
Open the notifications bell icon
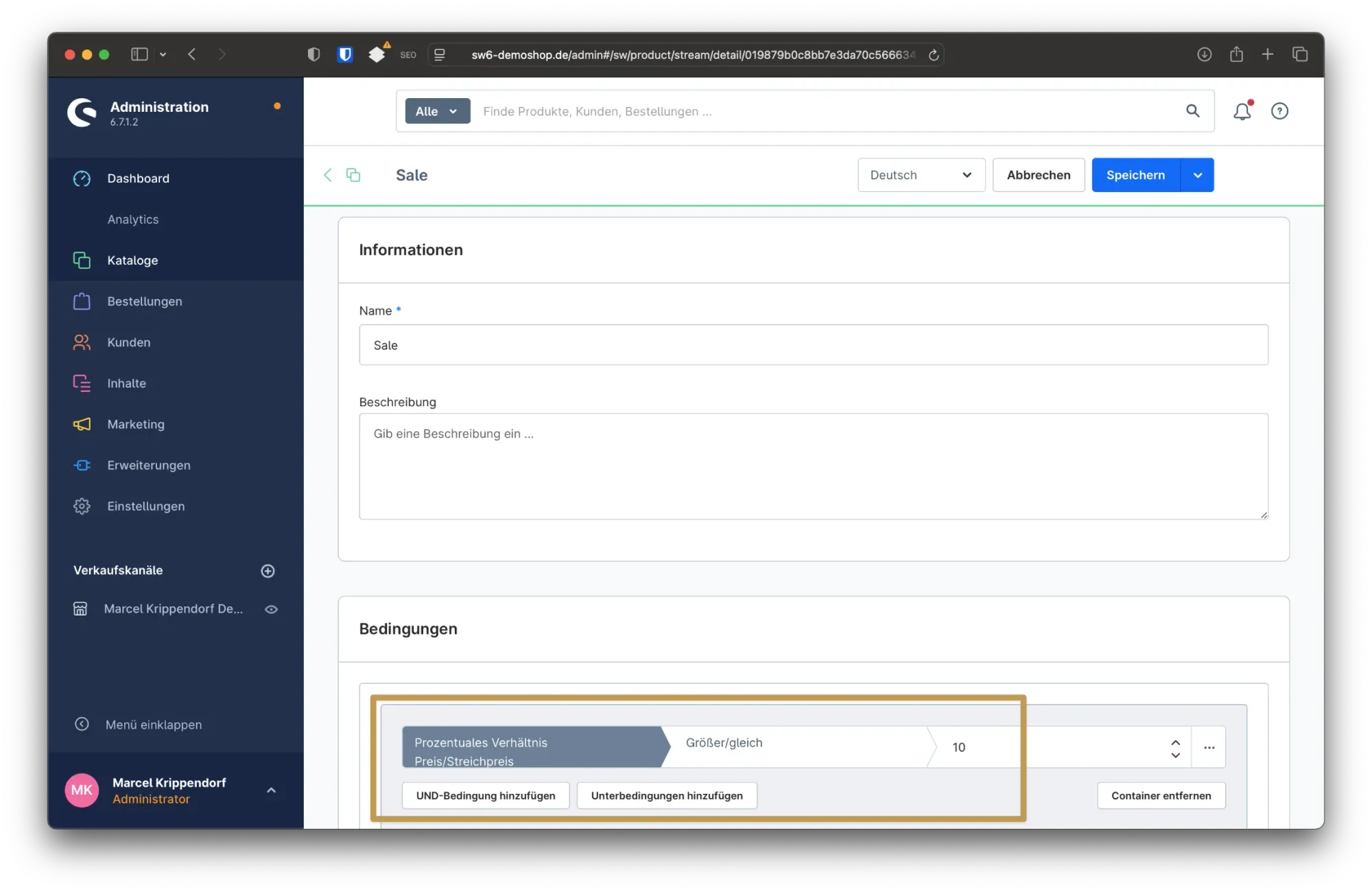(1242, 111)
